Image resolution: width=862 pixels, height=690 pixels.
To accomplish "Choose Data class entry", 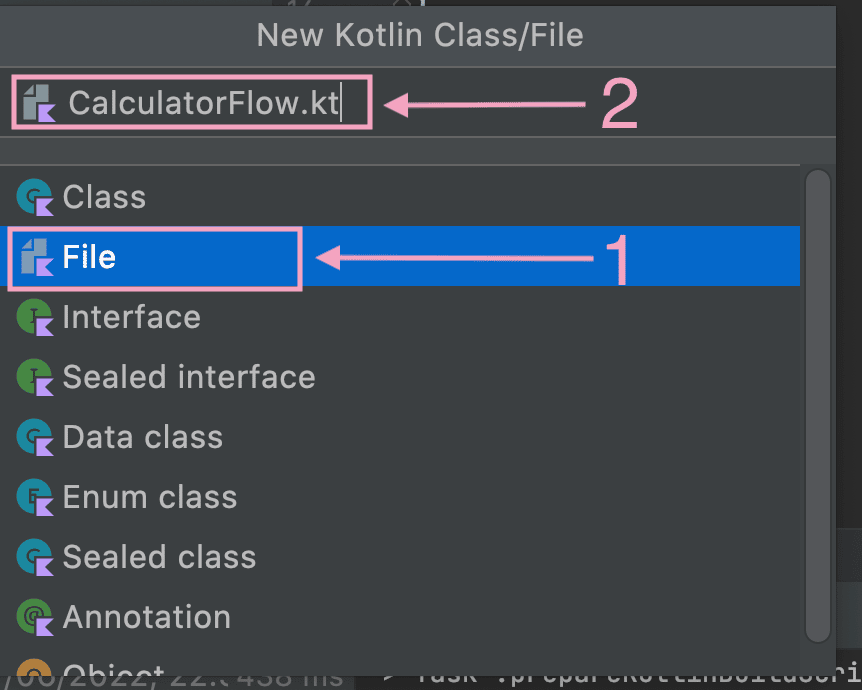I will pos(400,437).
